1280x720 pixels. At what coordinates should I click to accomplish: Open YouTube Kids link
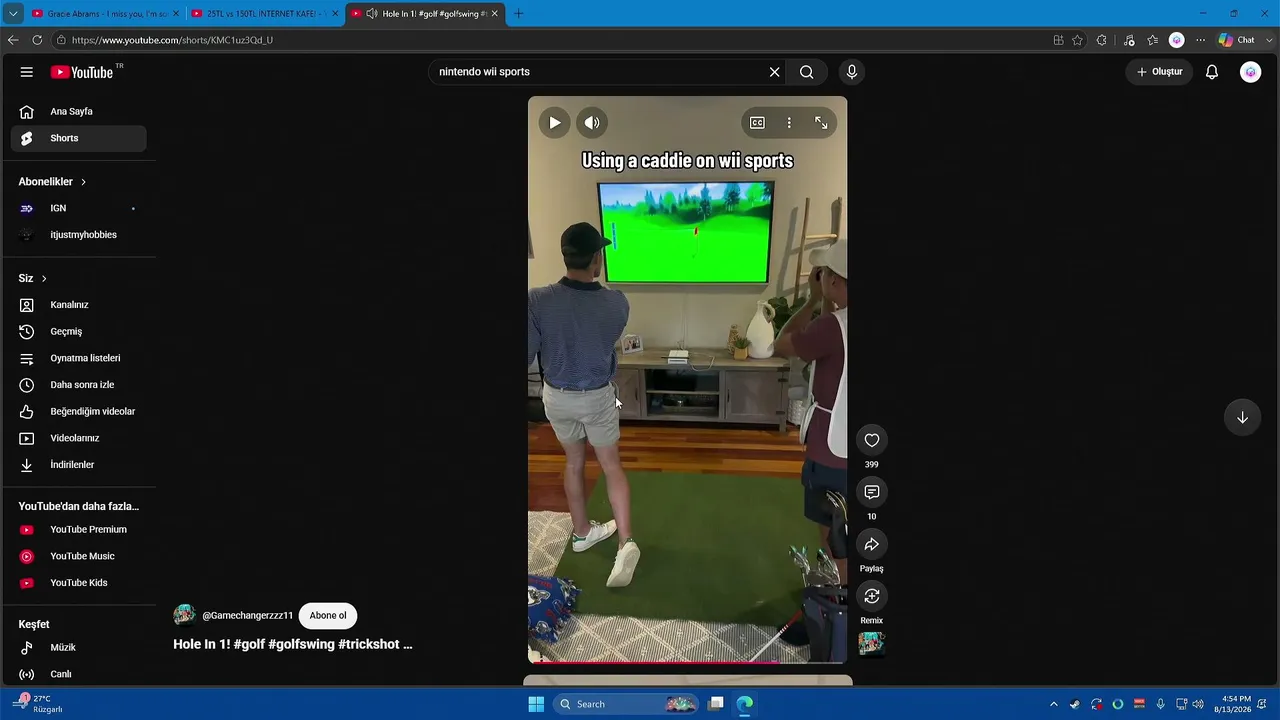coord(78,583)
